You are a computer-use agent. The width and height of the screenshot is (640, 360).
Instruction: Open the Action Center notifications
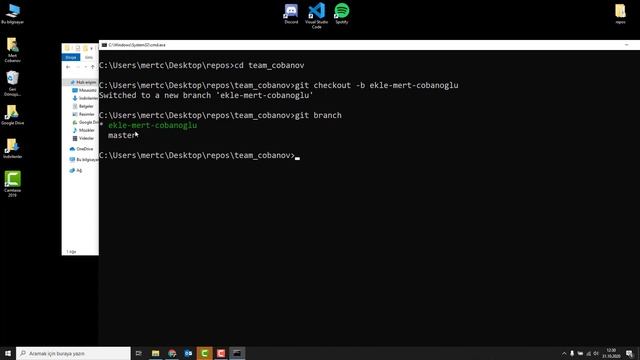pyautogui.click(x=629, y=353)
